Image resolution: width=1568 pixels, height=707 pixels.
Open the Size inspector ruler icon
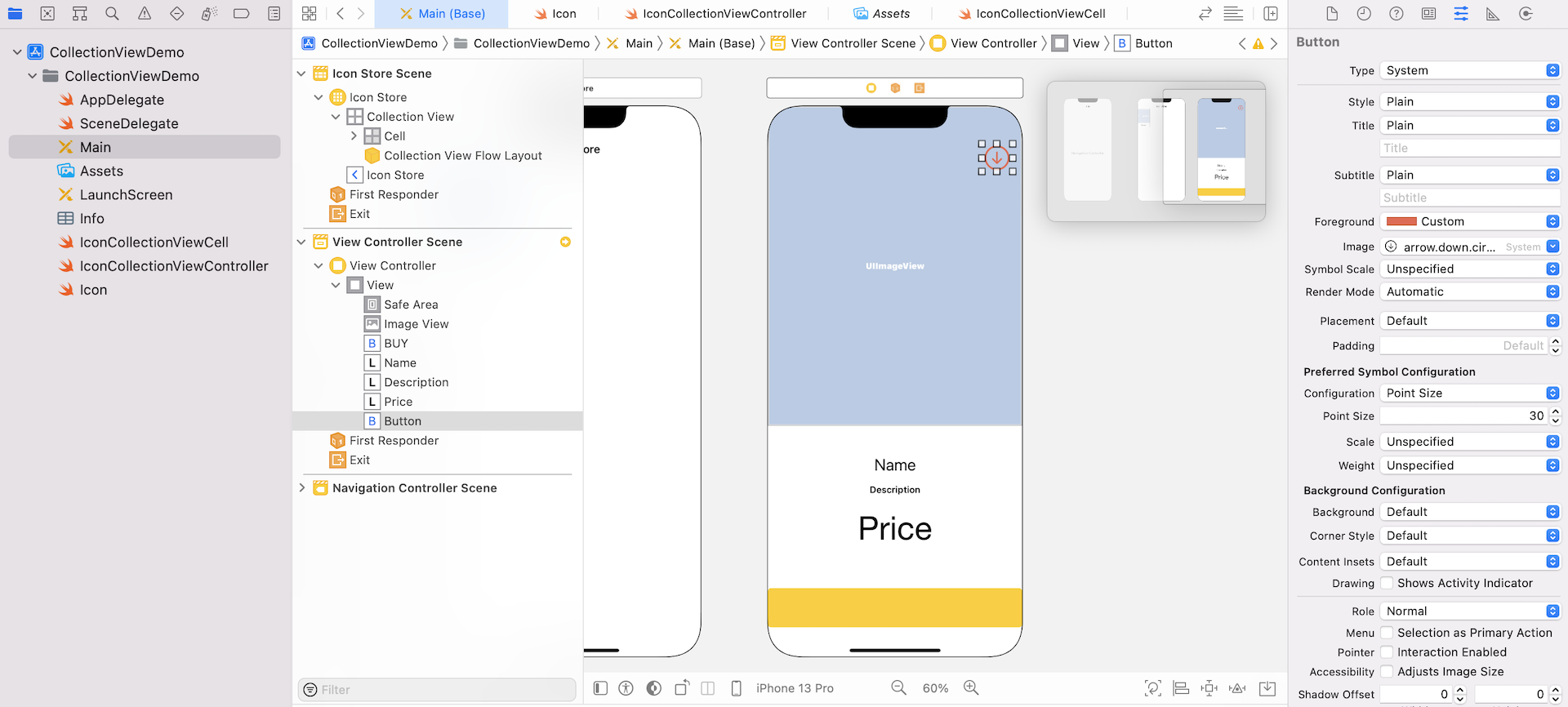[1493, 14]
